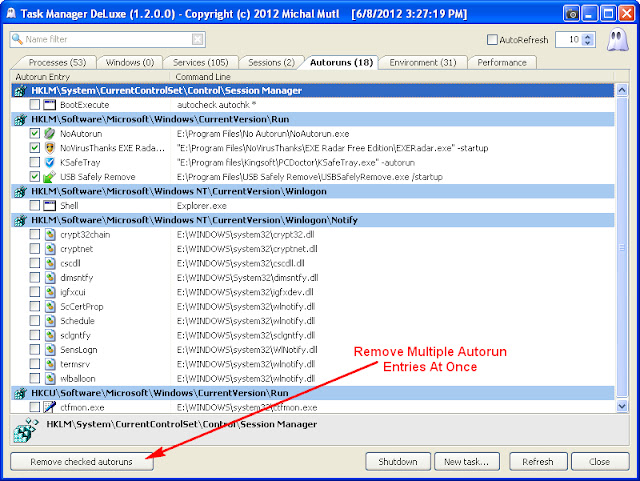Click the sclgntfy DLL icon
This screenshot has width=640, height=481.
[50, 335]
